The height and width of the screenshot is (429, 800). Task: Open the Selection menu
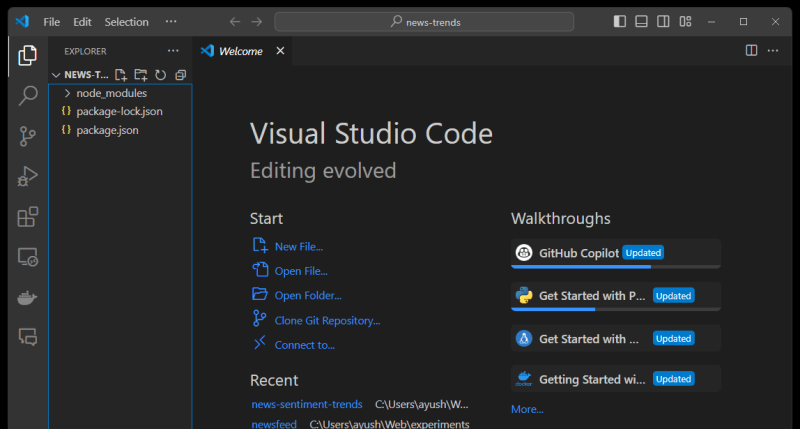(x=127, y=22)
